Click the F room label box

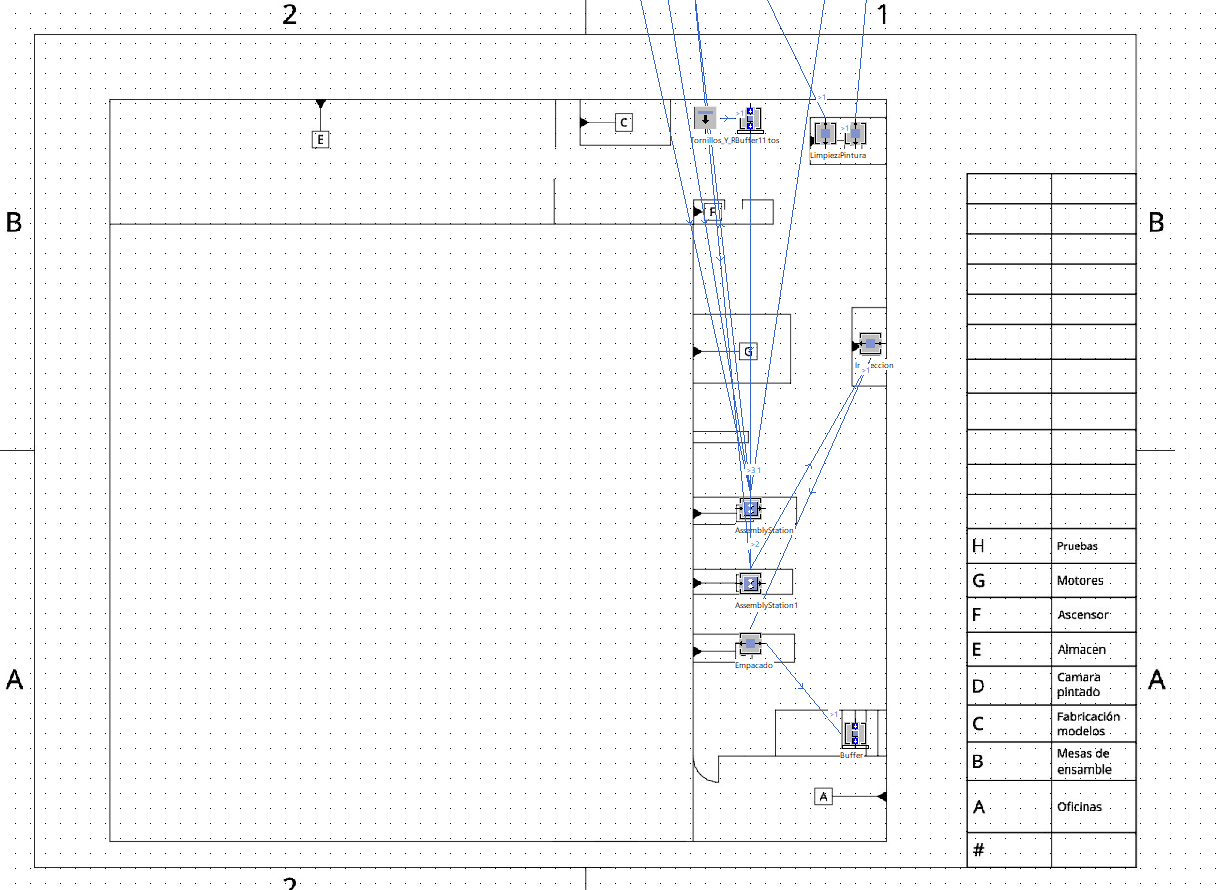[x=712, y=212]
